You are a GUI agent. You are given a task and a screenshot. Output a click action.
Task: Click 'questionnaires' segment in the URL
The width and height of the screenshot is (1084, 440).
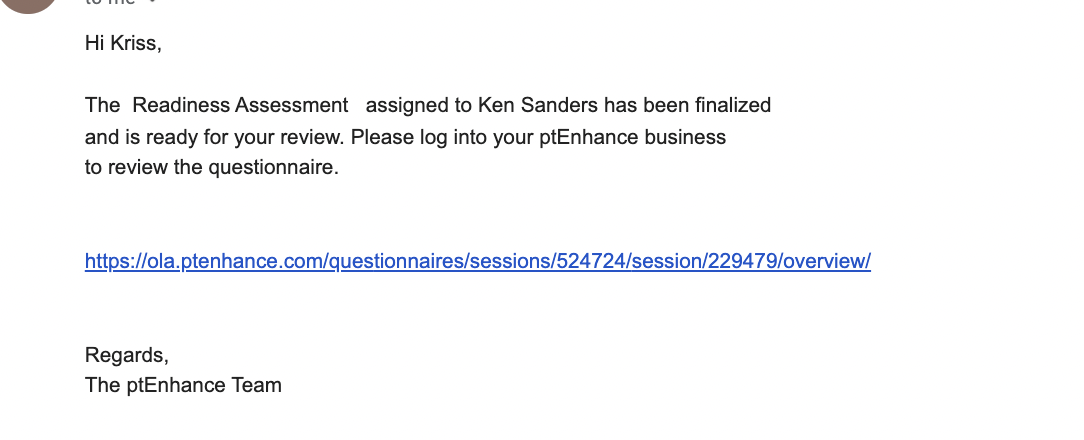396,261
